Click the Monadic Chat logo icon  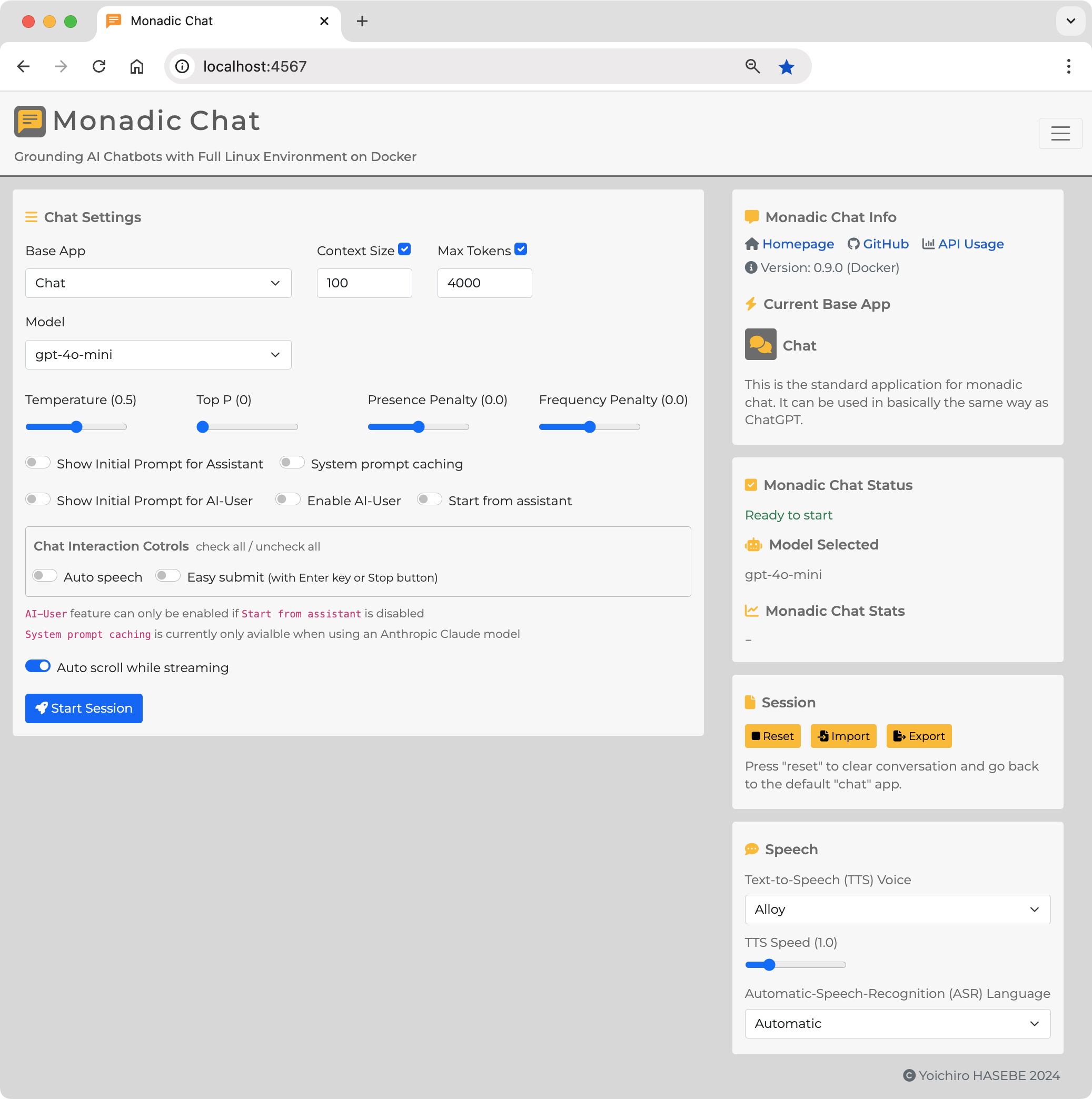[x=29, y=121]
